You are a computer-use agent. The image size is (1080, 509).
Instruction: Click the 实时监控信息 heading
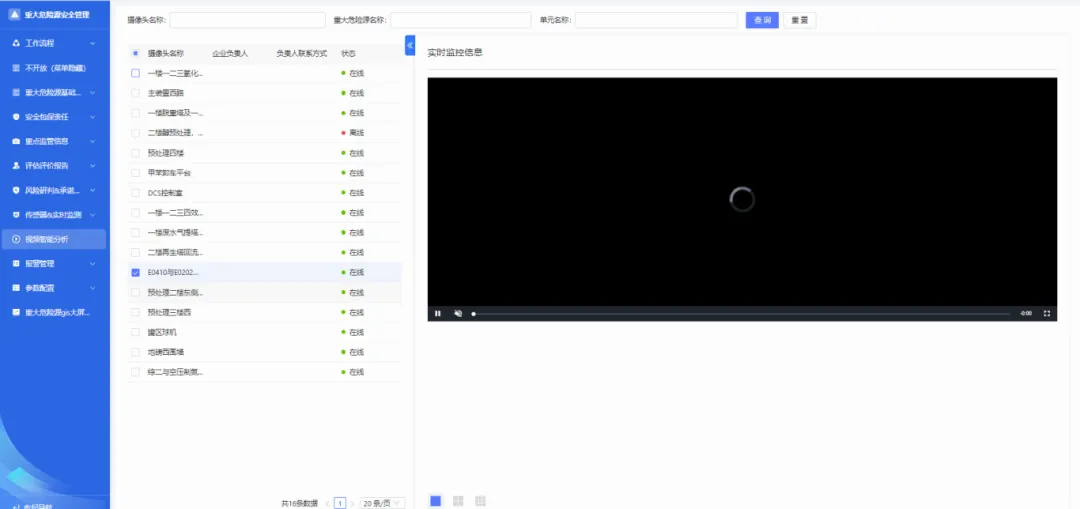pos(455,52)
